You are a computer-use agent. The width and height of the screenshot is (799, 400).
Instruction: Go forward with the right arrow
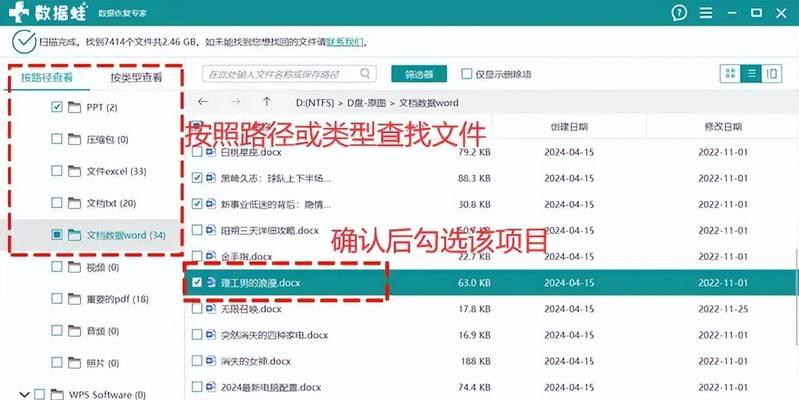coord(235,102)
